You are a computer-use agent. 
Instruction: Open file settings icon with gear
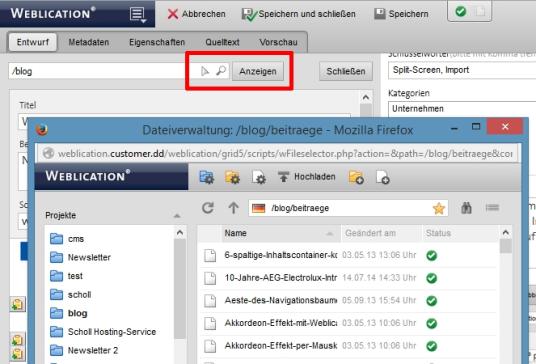[258, 177]
